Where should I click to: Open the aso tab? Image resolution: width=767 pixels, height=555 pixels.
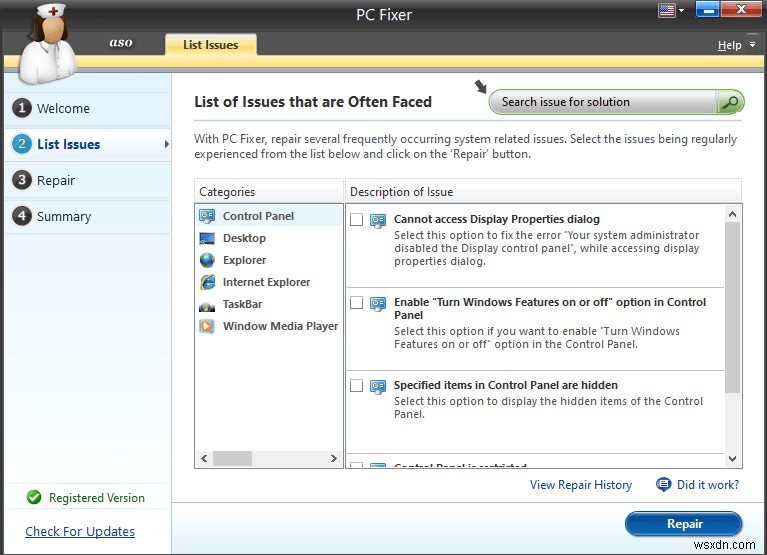point(121,43)
